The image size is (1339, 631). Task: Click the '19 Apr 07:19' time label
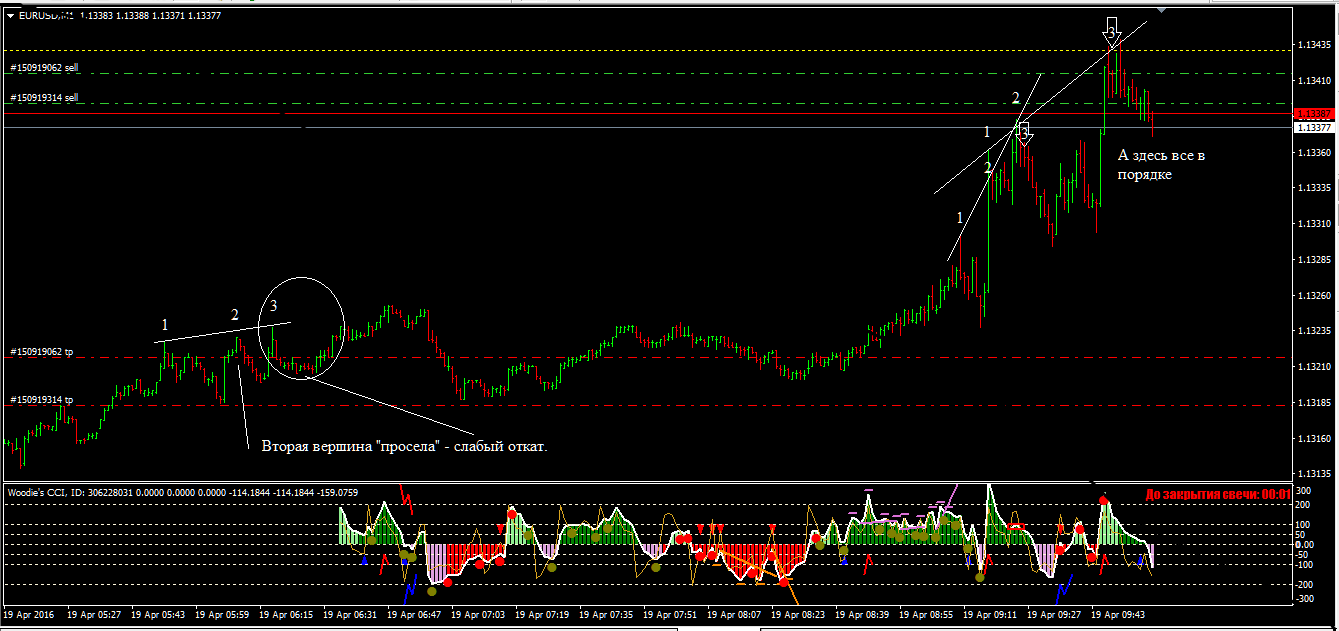click(541, 615)
